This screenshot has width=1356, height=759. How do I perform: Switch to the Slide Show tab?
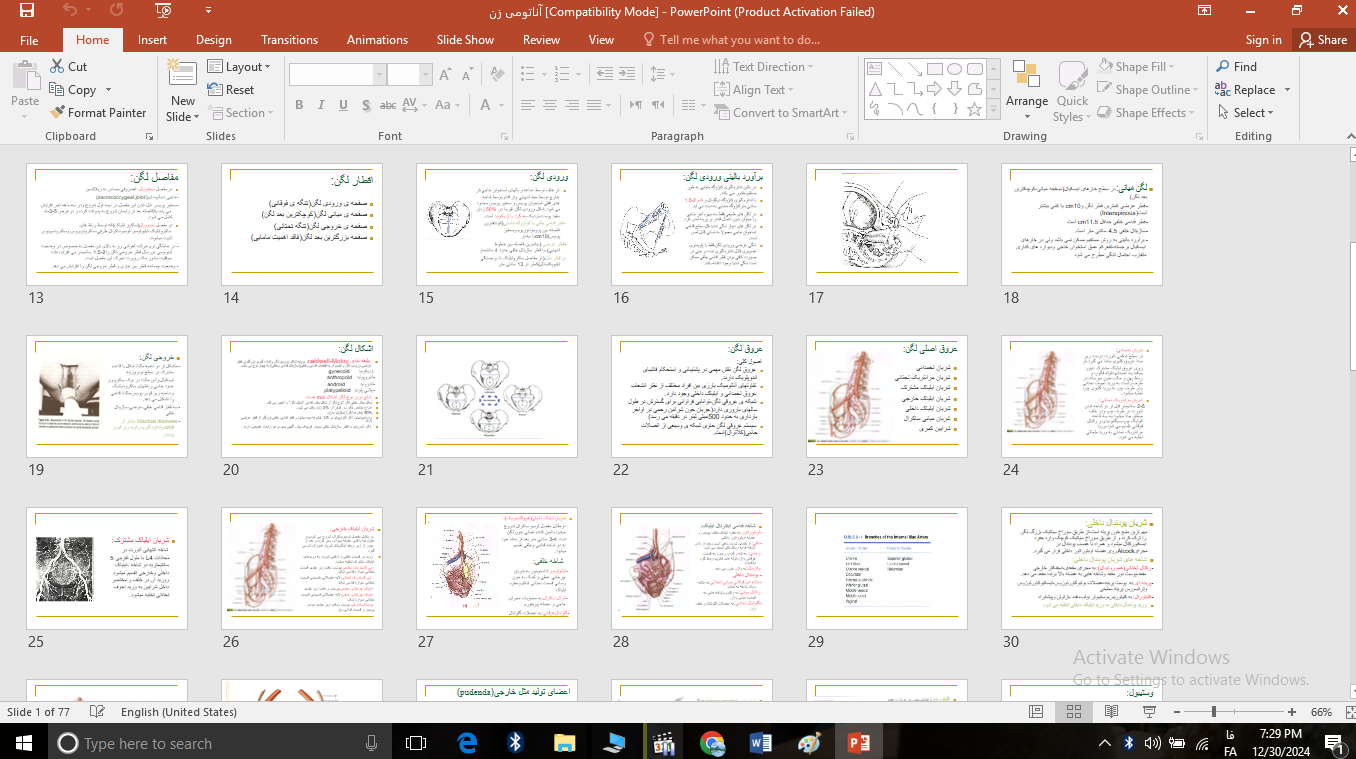[465, 40]
